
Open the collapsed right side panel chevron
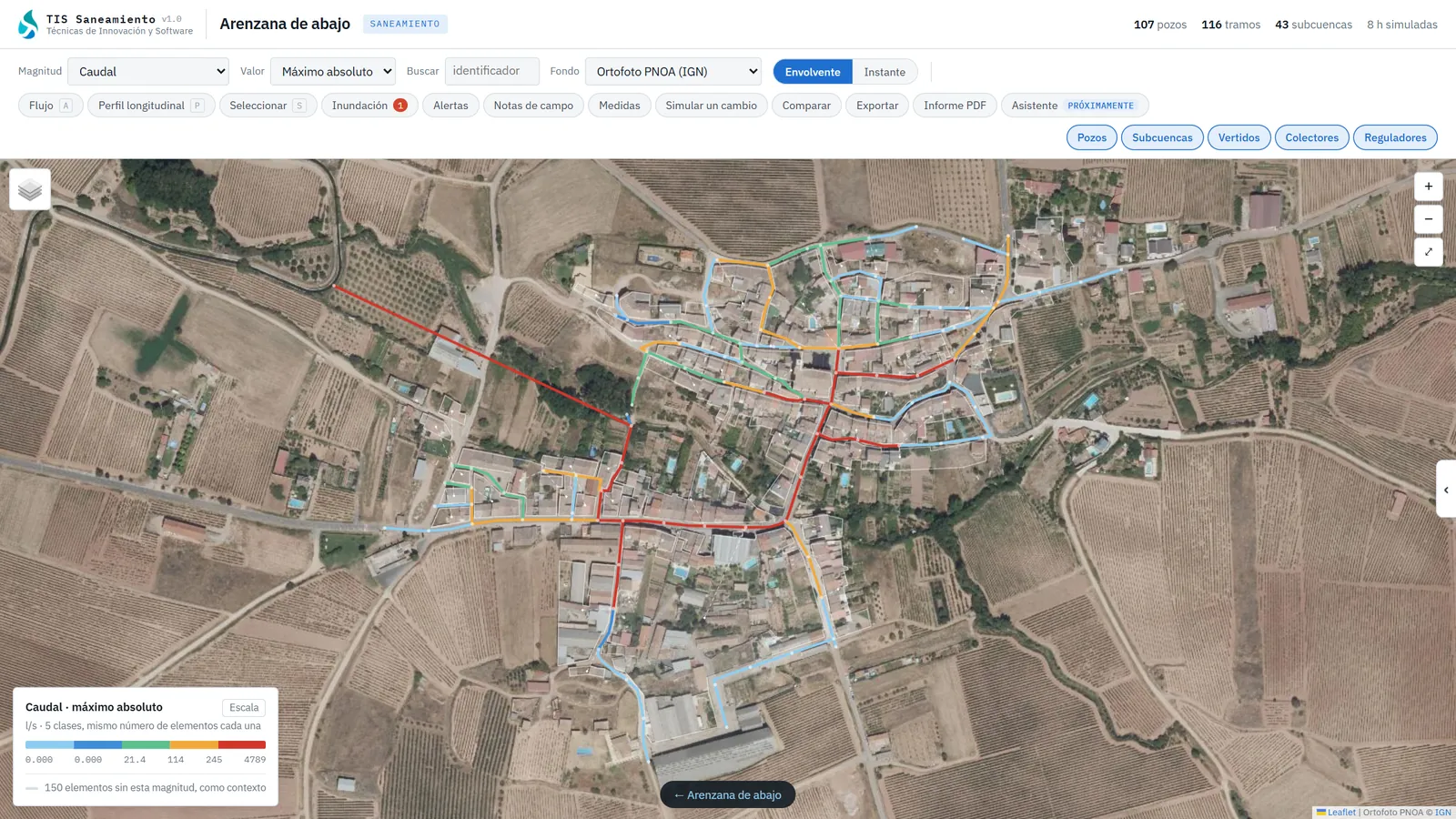(x=1446, y=490)
